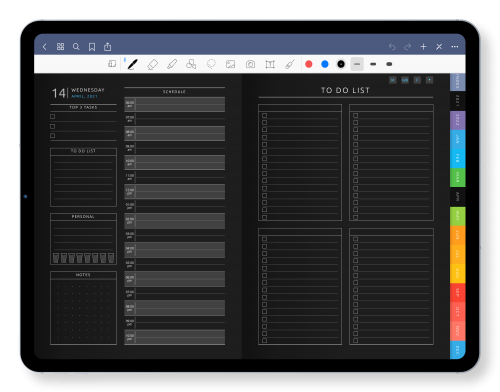Pick the black pen color
The height and width of the screenshot is (392, 500).
341,64
